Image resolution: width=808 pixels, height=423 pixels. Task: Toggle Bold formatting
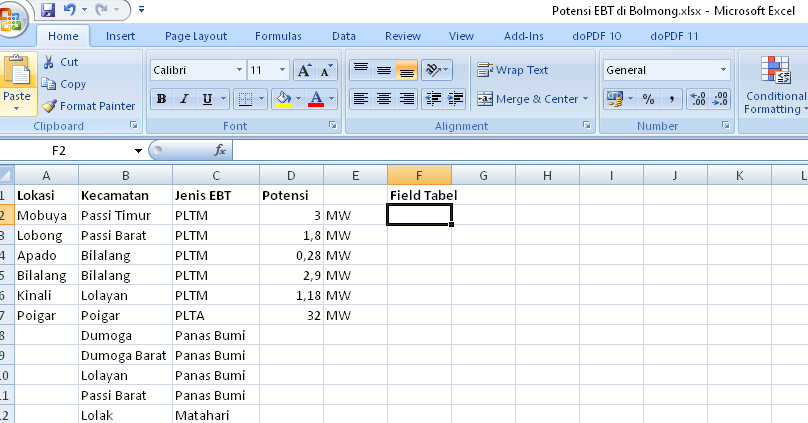[x=160, y=99]
